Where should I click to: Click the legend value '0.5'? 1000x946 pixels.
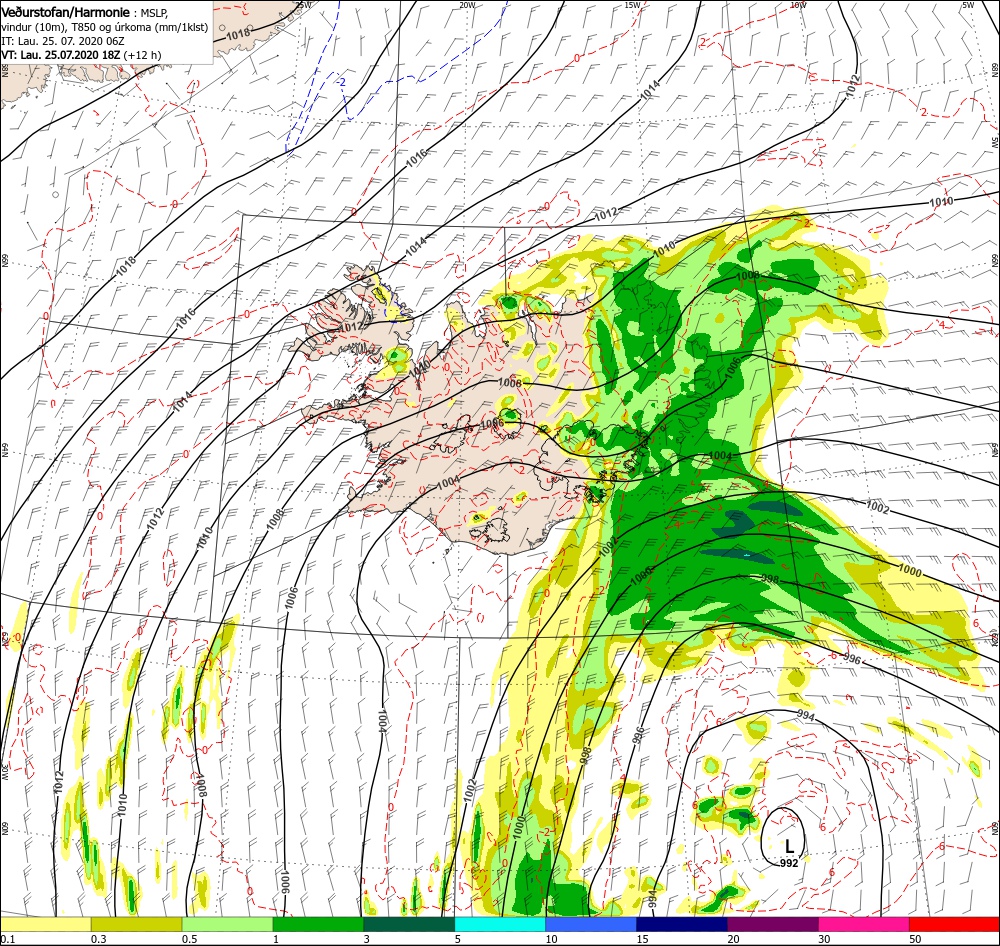point(189,939)
